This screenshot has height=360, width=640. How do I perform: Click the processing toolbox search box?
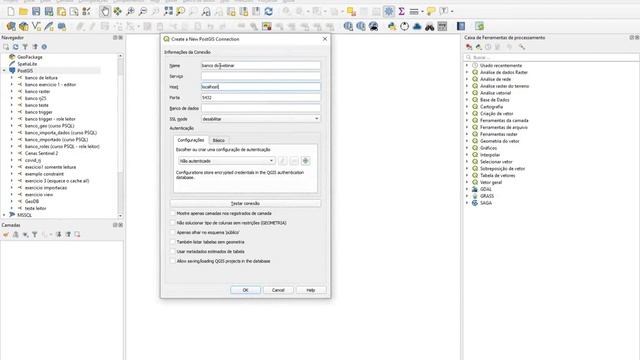[551, 57]
